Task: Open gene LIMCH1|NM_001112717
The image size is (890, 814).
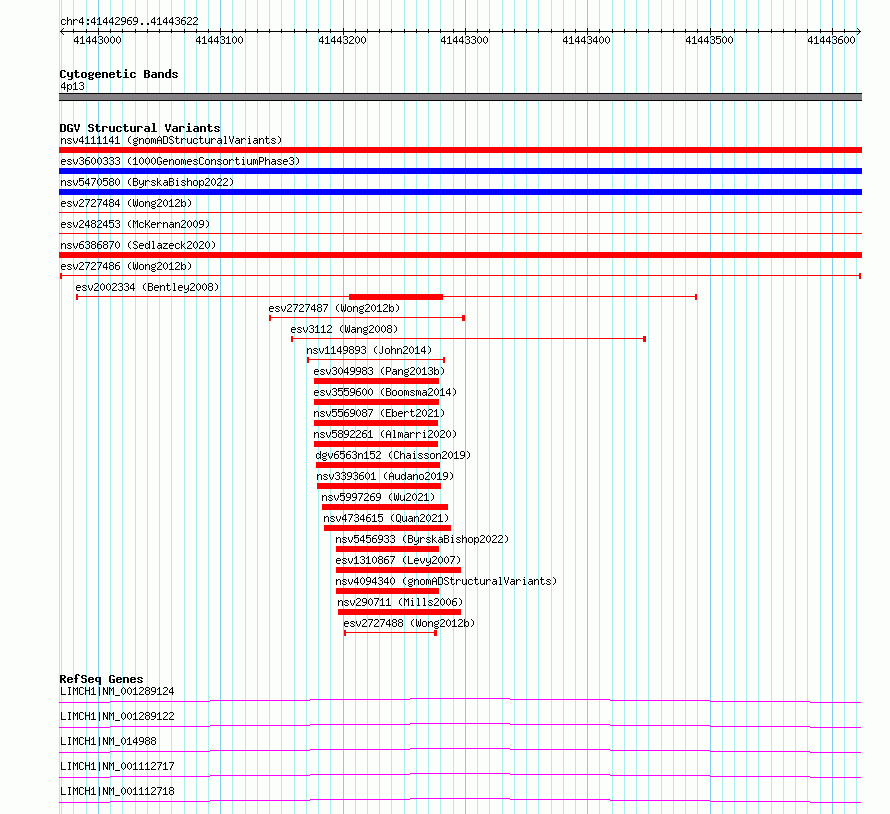Action: (117, 766)
